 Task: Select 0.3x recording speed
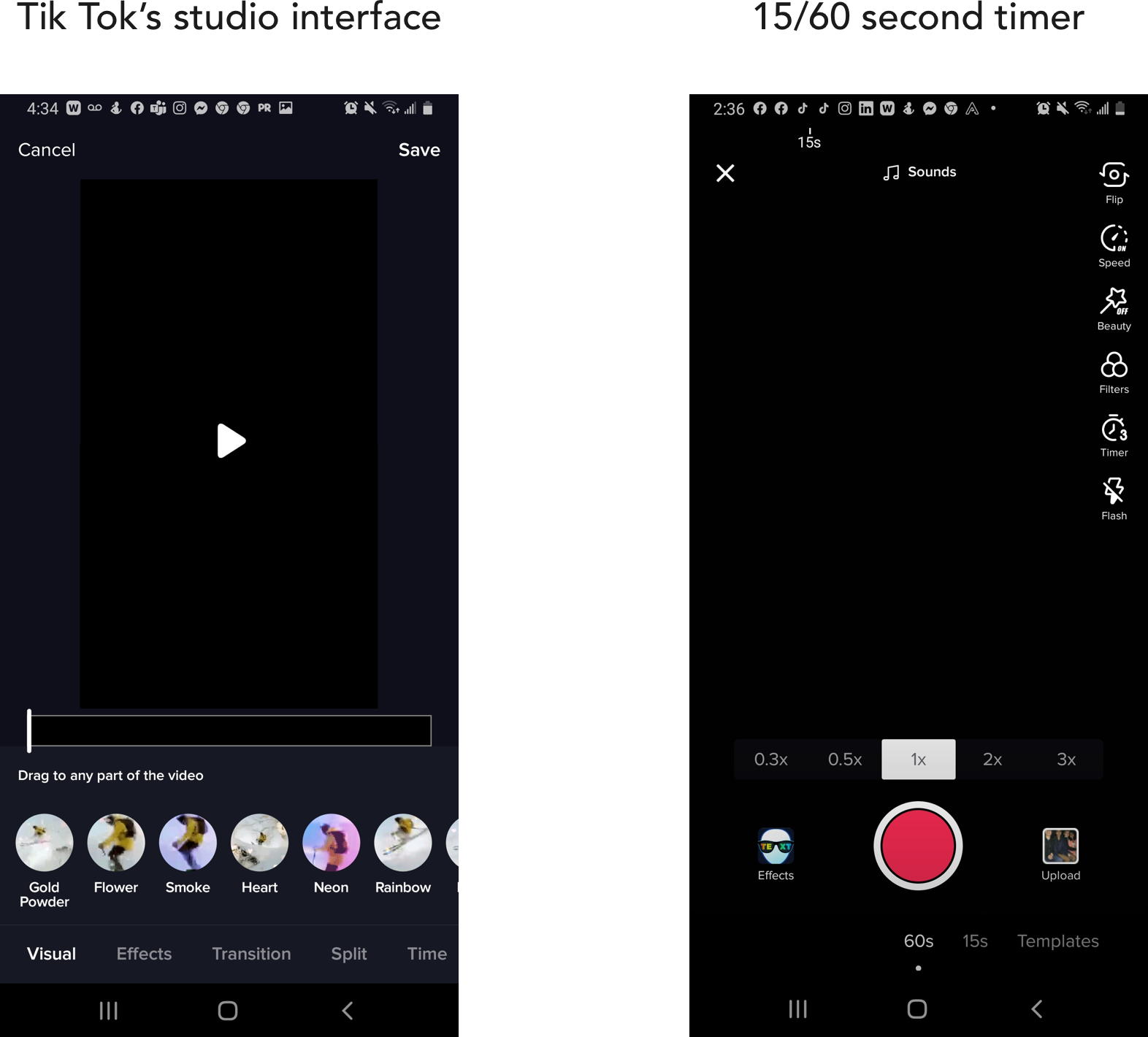[x=770, y=759]
